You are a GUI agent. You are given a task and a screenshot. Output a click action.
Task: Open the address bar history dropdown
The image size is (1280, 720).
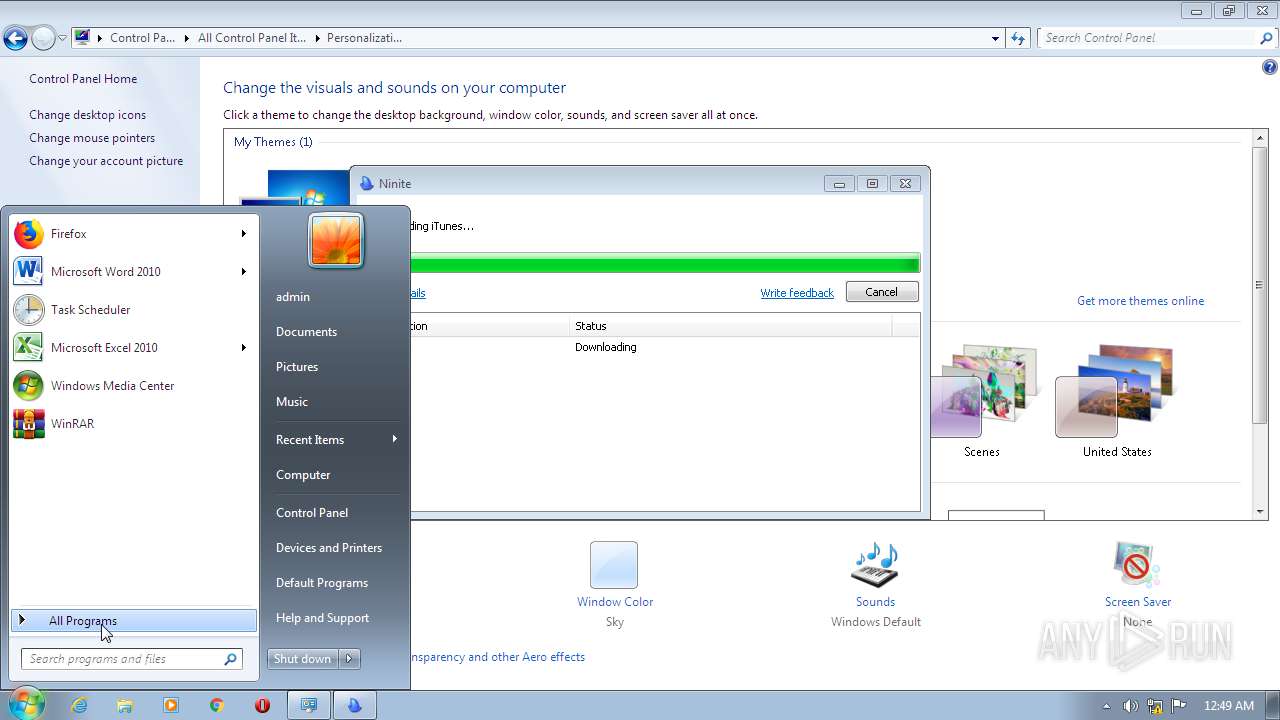[x=995, y=38]
